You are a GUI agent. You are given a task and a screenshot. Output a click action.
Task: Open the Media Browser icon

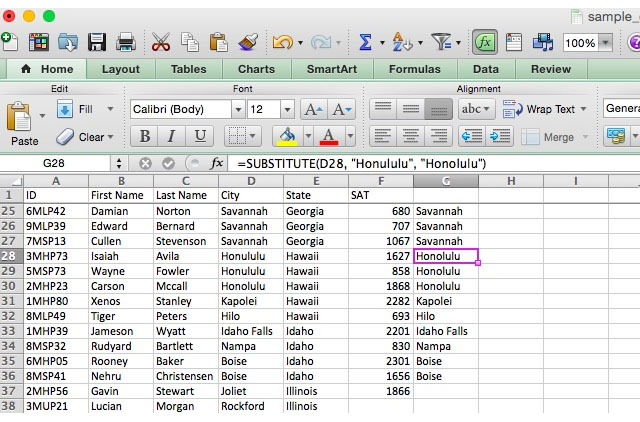543,42
